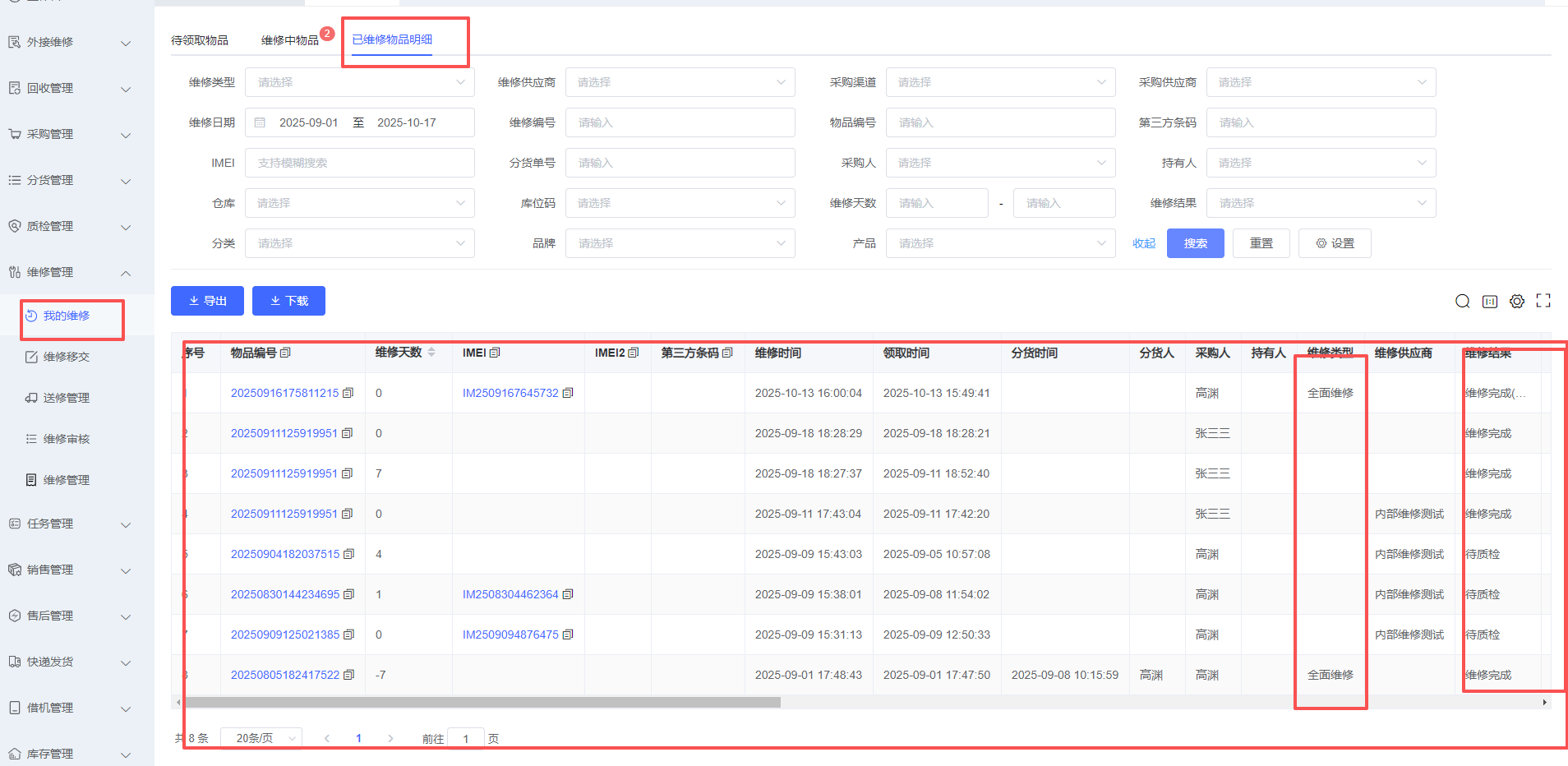Switch to the 维修中物品 tab
Viewport: 1568px width, 766px height.
pyautogui.click(x=289, y=40)
